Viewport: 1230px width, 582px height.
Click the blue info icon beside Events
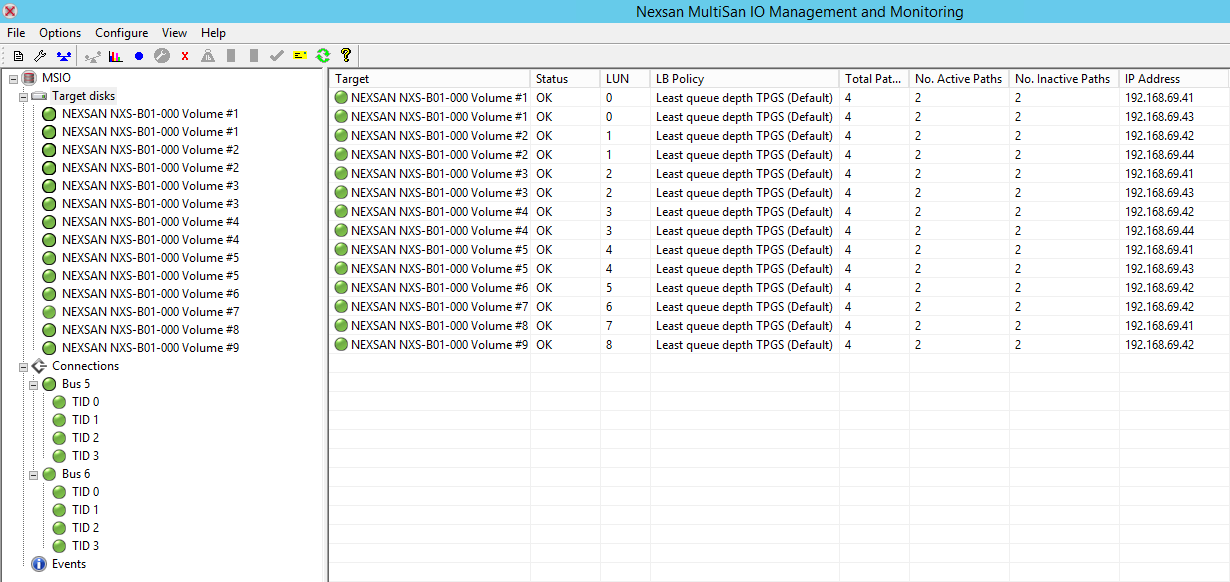39,564
